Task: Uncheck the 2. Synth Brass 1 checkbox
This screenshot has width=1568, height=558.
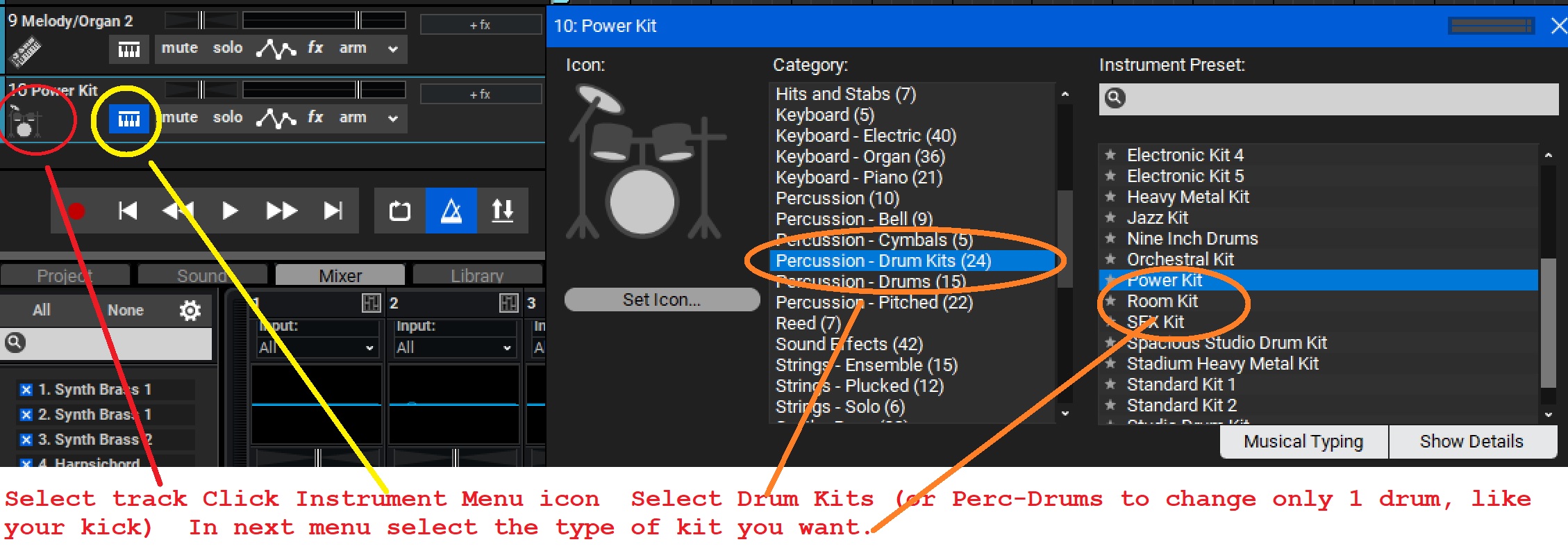Action: tap(26, 415)
